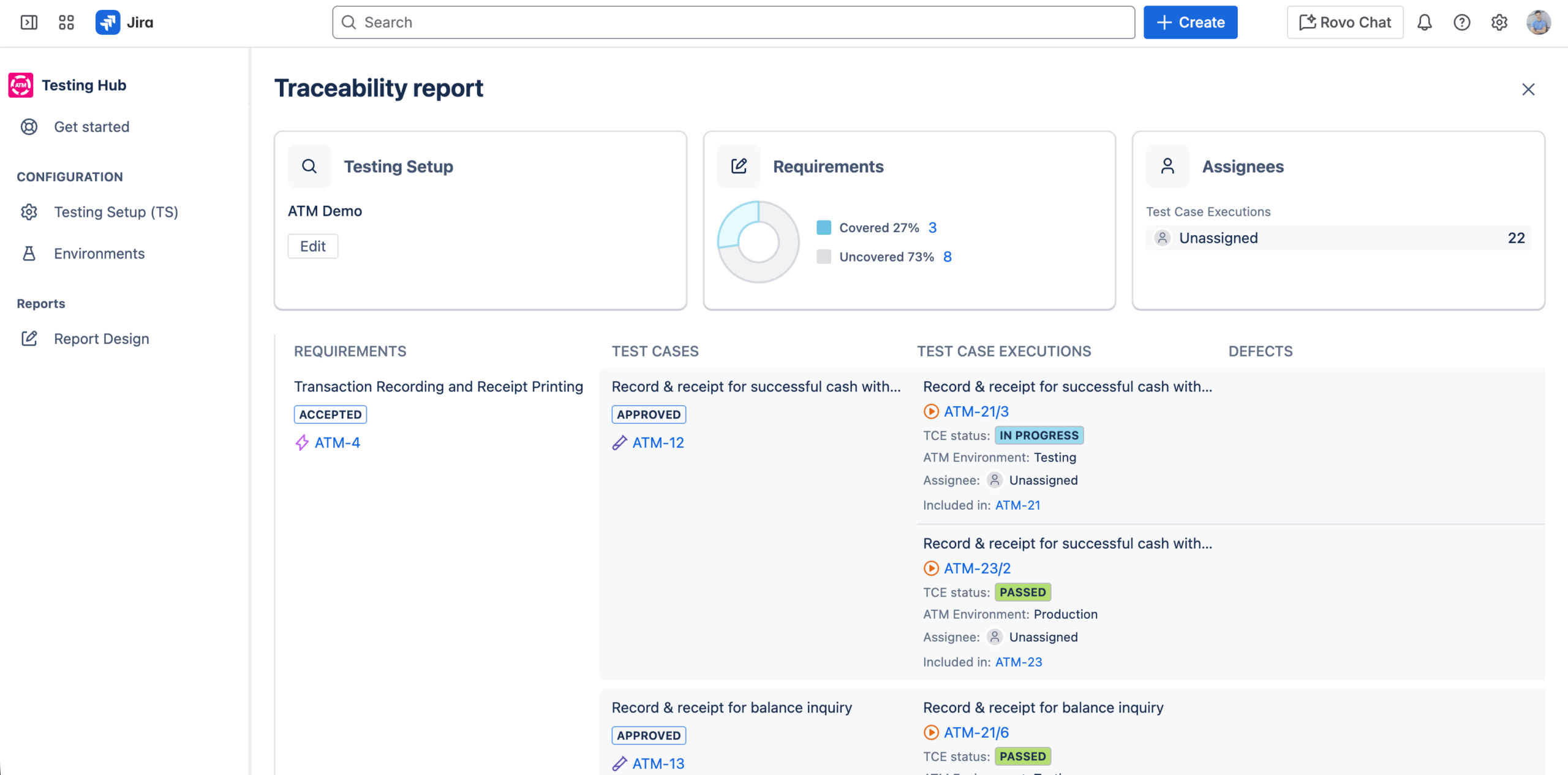This screenshot has width=1568, height=775.
Task: Open Report Design in sidebar
Action: [102, 339]
